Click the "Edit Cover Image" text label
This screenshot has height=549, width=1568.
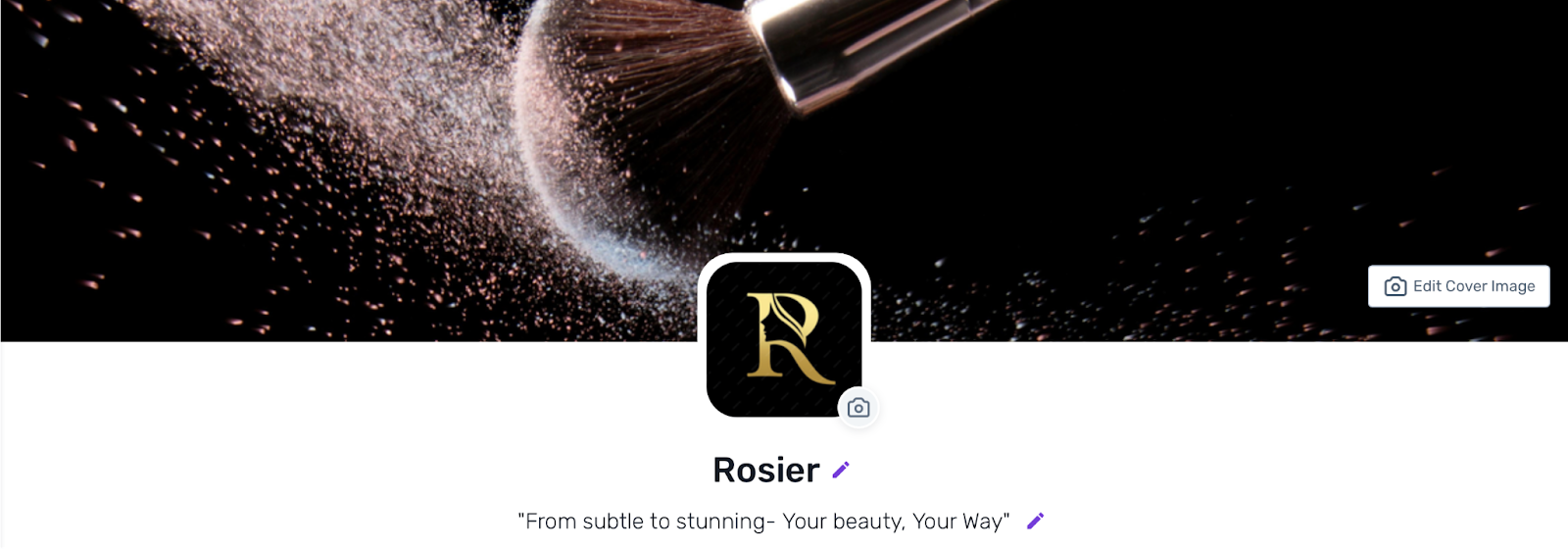coord(1474,286)
